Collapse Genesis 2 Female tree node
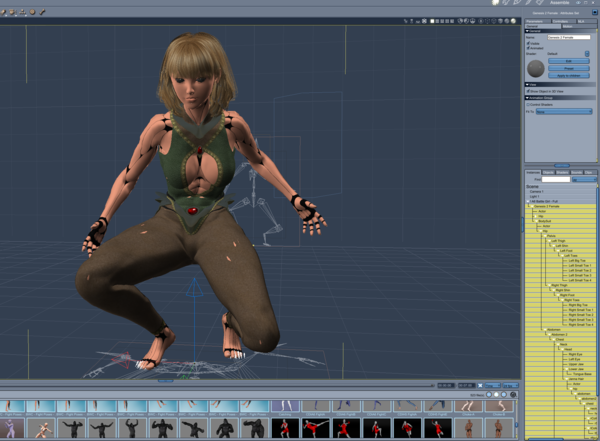 coord(532,206)
